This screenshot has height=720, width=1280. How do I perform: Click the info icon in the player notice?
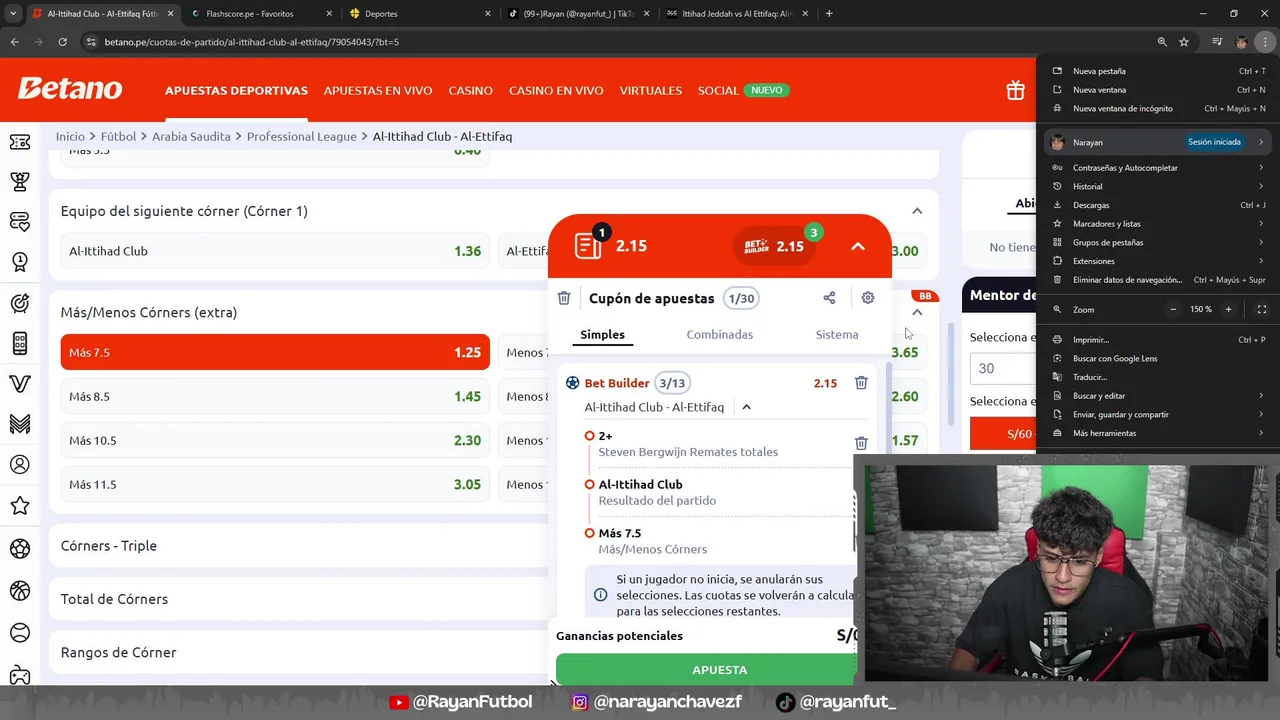click(x=600, y=595)
